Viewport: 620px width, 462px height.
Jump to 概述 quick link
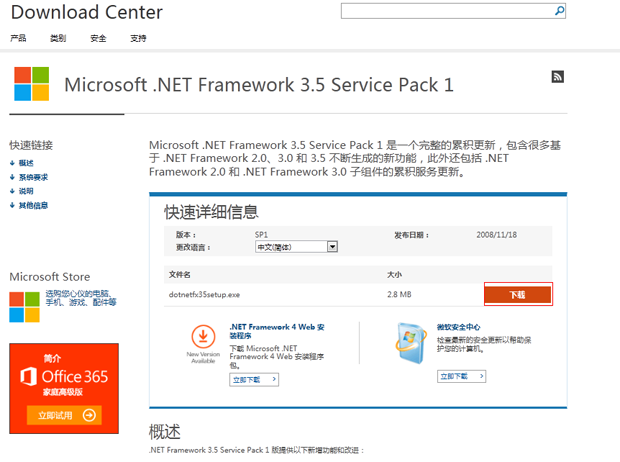pyautogui.click(x=26, y=163)
